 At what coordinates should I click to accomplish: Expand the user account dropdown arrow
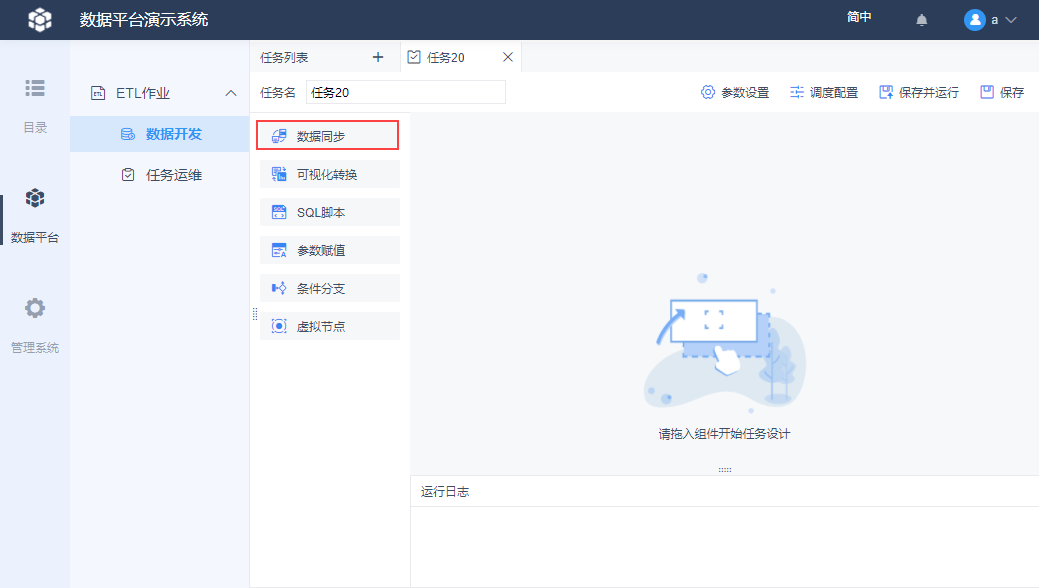(1011, 20)
